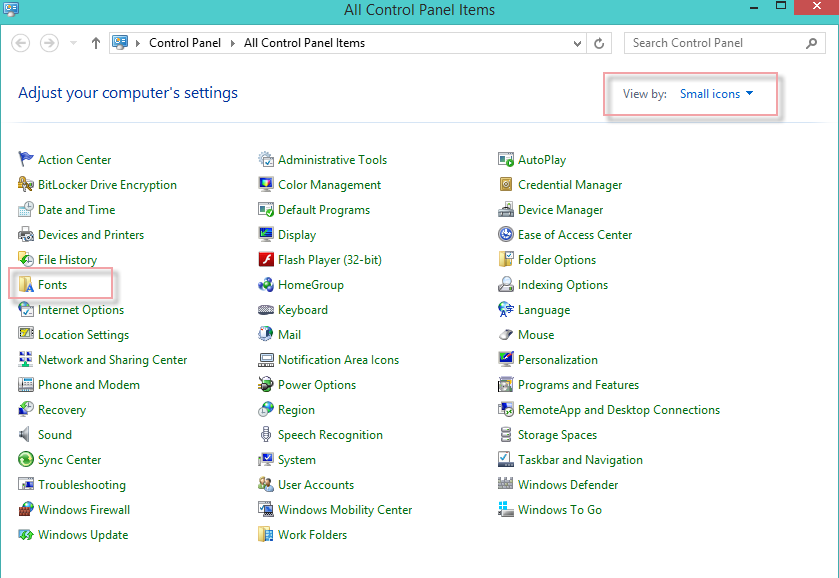Click the Storage Spaces icon
Screen dimensions: 839x578
click(506, 434)
